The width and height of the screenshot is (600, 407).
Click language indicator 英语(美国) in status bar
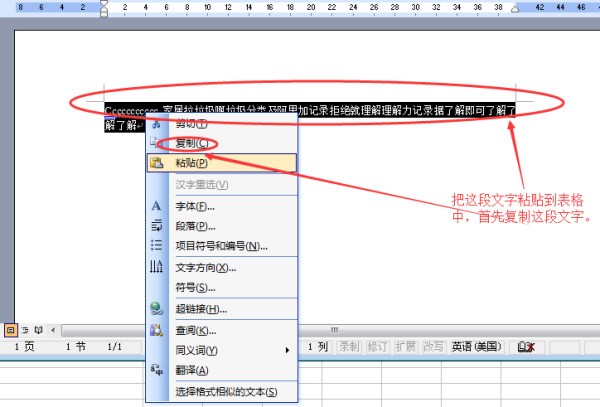[476, 346]
